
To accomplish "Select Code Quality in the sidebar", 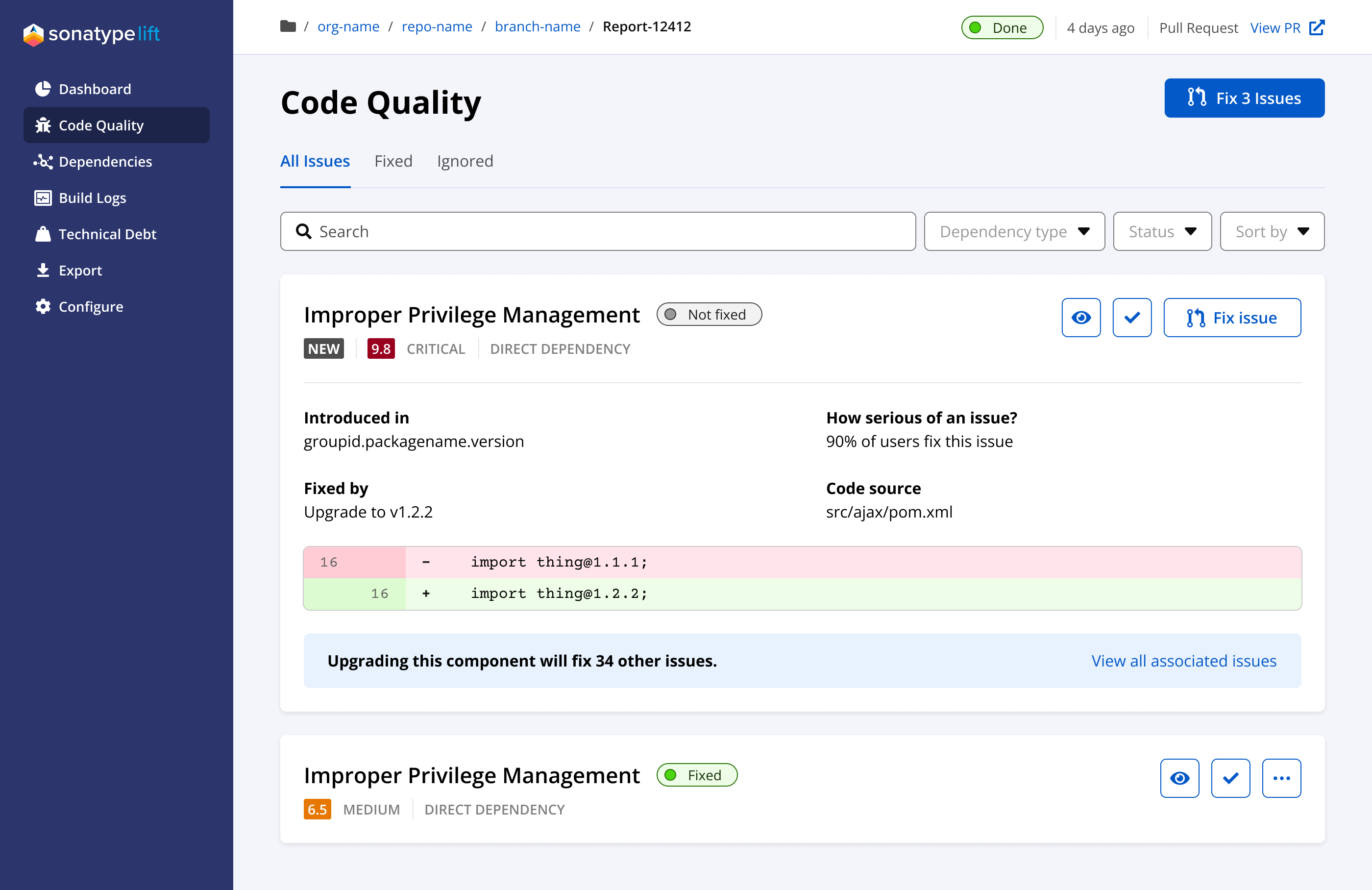I will click(101, 125).
